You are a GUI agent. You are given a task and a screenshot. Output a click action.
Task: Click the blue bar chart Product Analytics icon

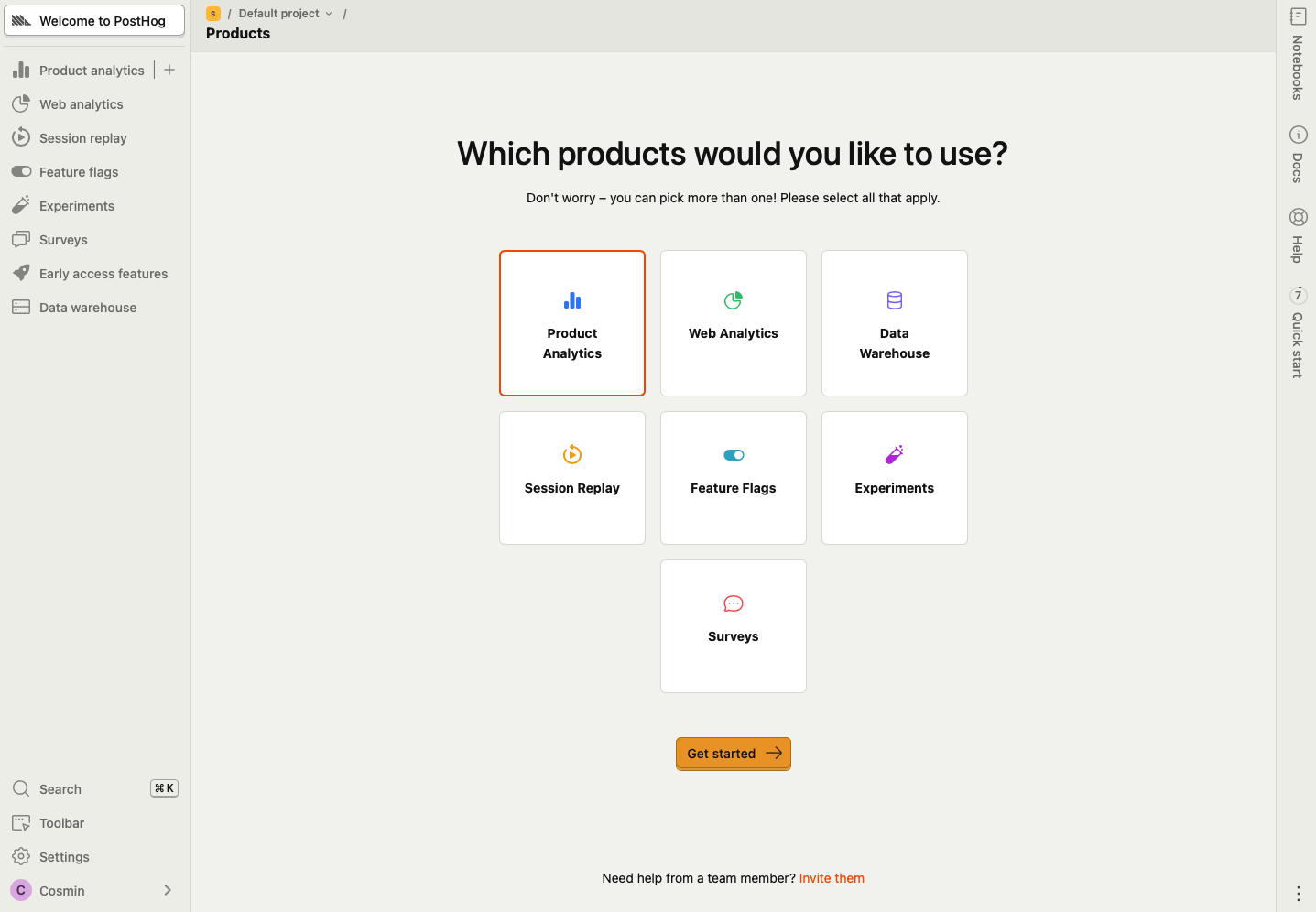(572, 300)
